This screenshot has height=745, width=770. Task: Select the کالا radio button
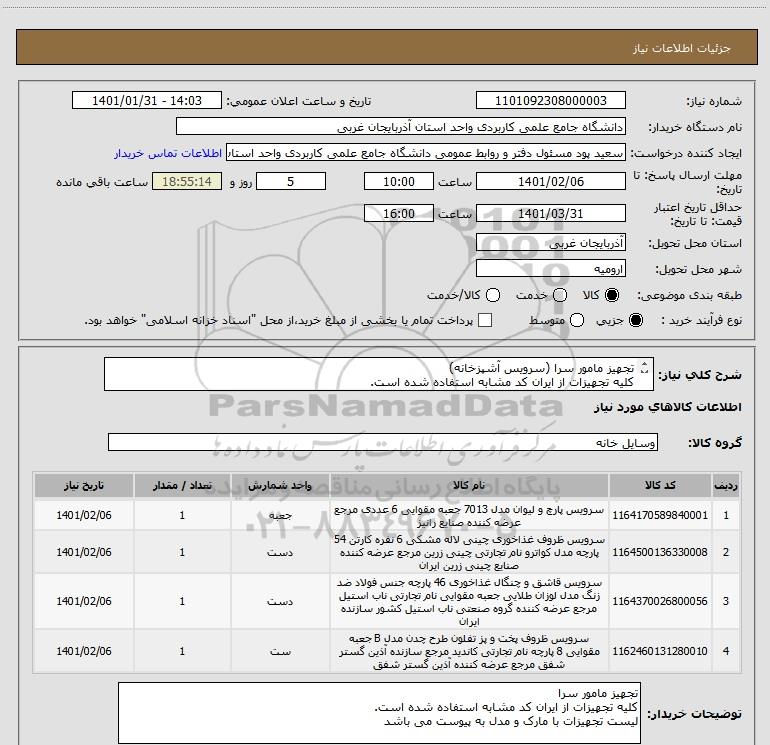point(612,296)
